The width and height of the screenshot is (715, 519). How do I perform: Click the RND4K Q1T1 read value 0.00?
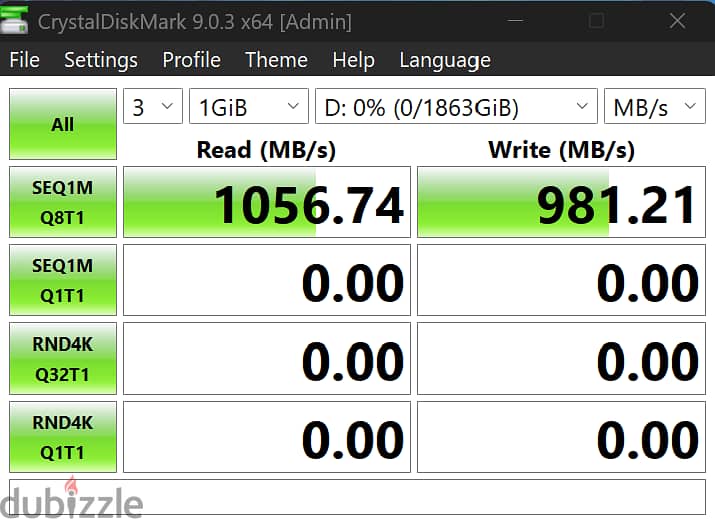pyautogui.click(x=267, y=437)
